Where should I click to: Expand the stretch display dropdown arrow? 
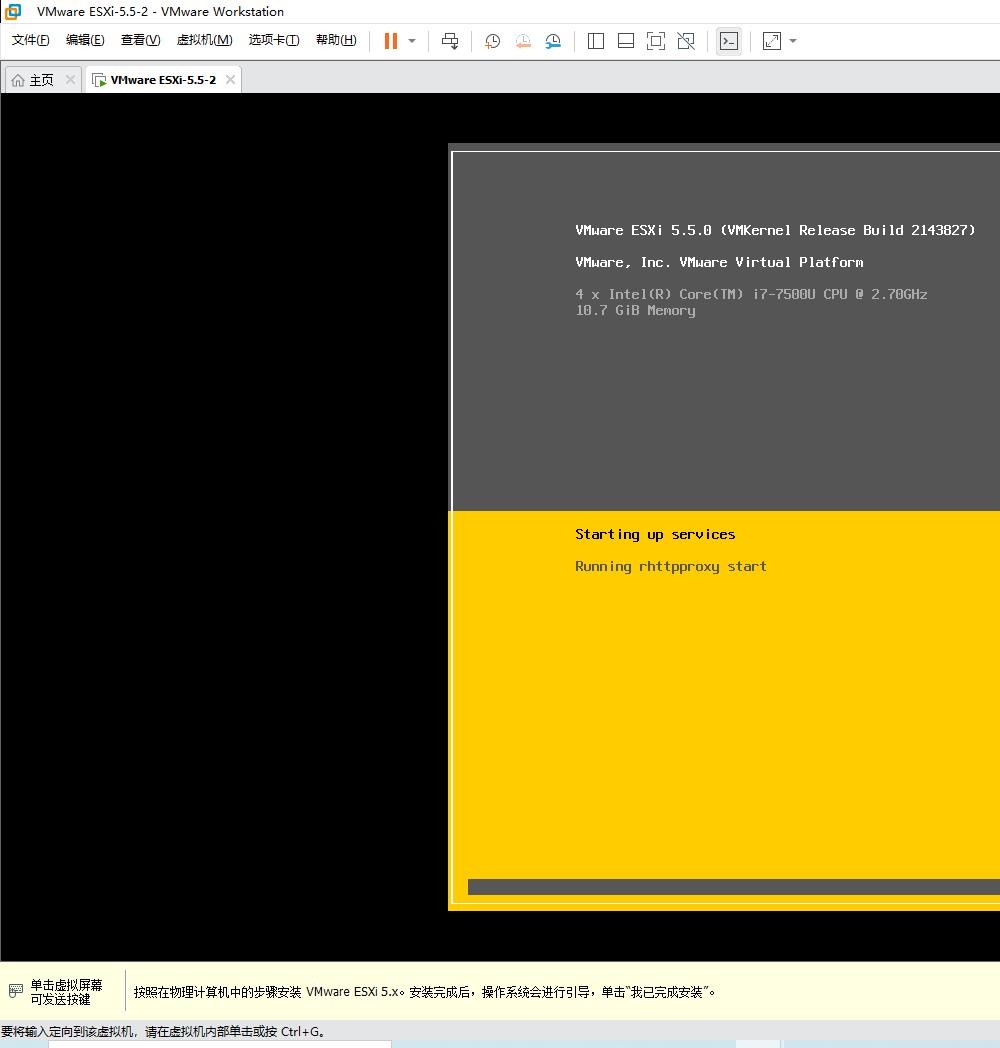click(793, 41)
